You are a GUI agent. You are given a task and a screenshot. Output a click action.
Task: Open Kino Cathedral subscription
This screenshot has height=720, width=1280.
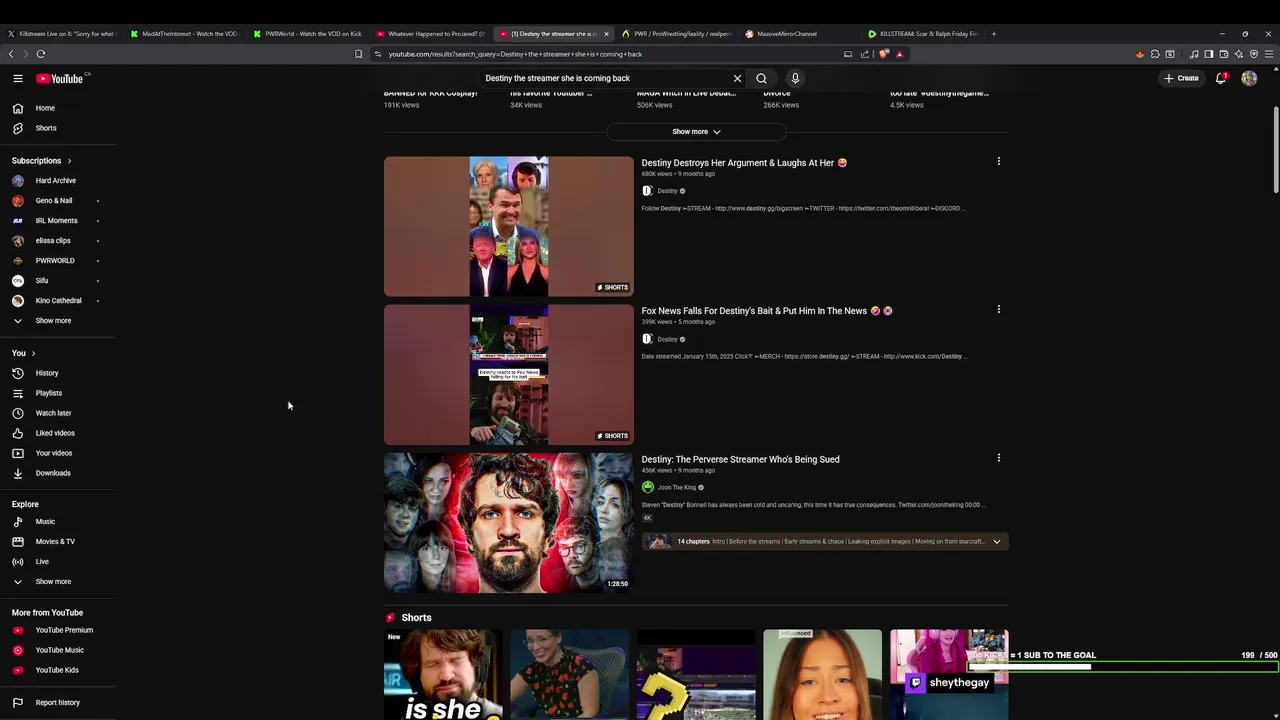click(x=57, y=301)
